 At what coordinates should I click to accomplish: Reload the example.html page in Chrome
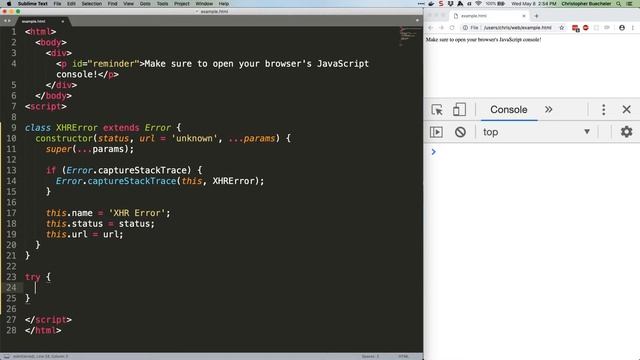point(452,28)
